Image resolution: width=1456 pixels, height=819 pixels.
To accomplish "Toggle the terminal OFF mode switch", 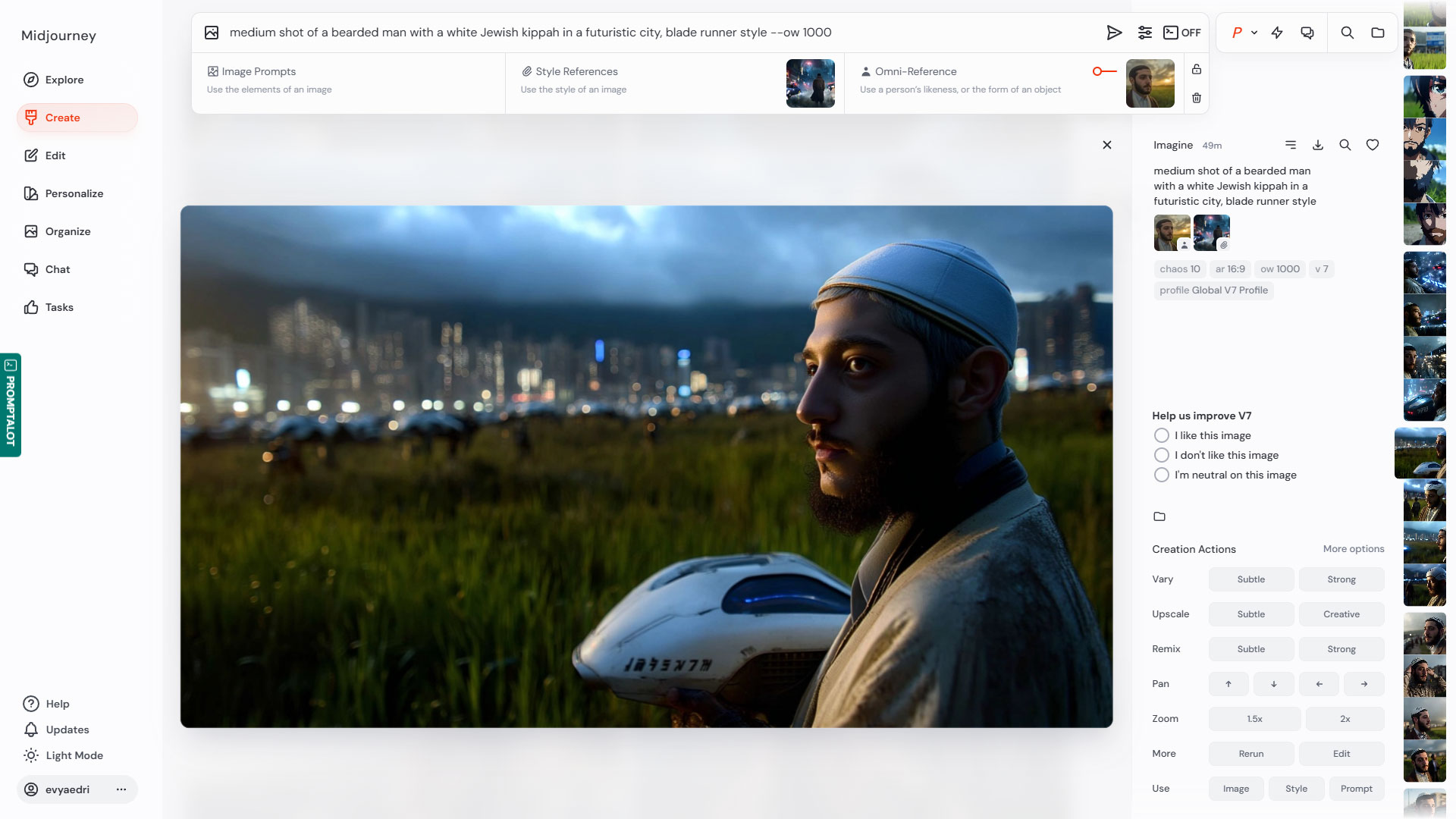I will [1182, 33].
